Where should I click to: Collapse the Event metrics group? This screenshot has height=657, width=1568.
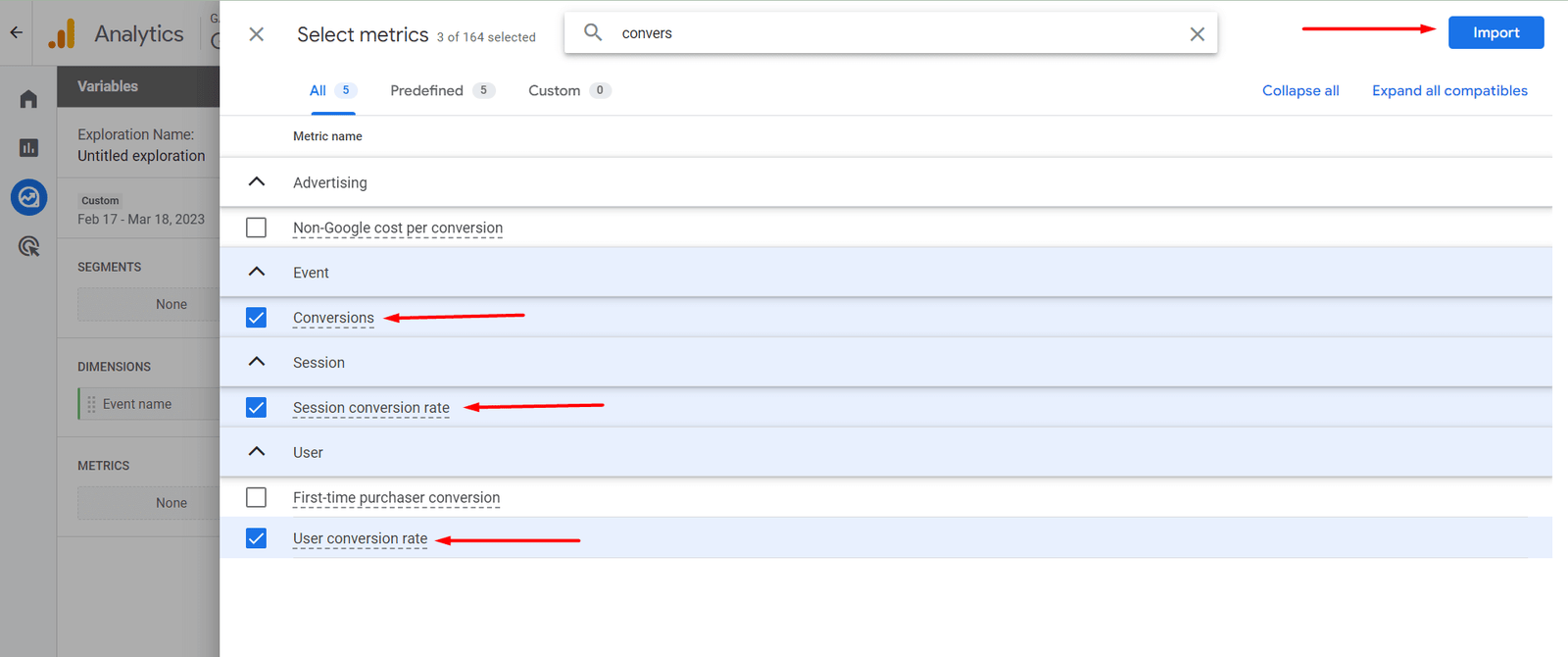coord(256,272)
